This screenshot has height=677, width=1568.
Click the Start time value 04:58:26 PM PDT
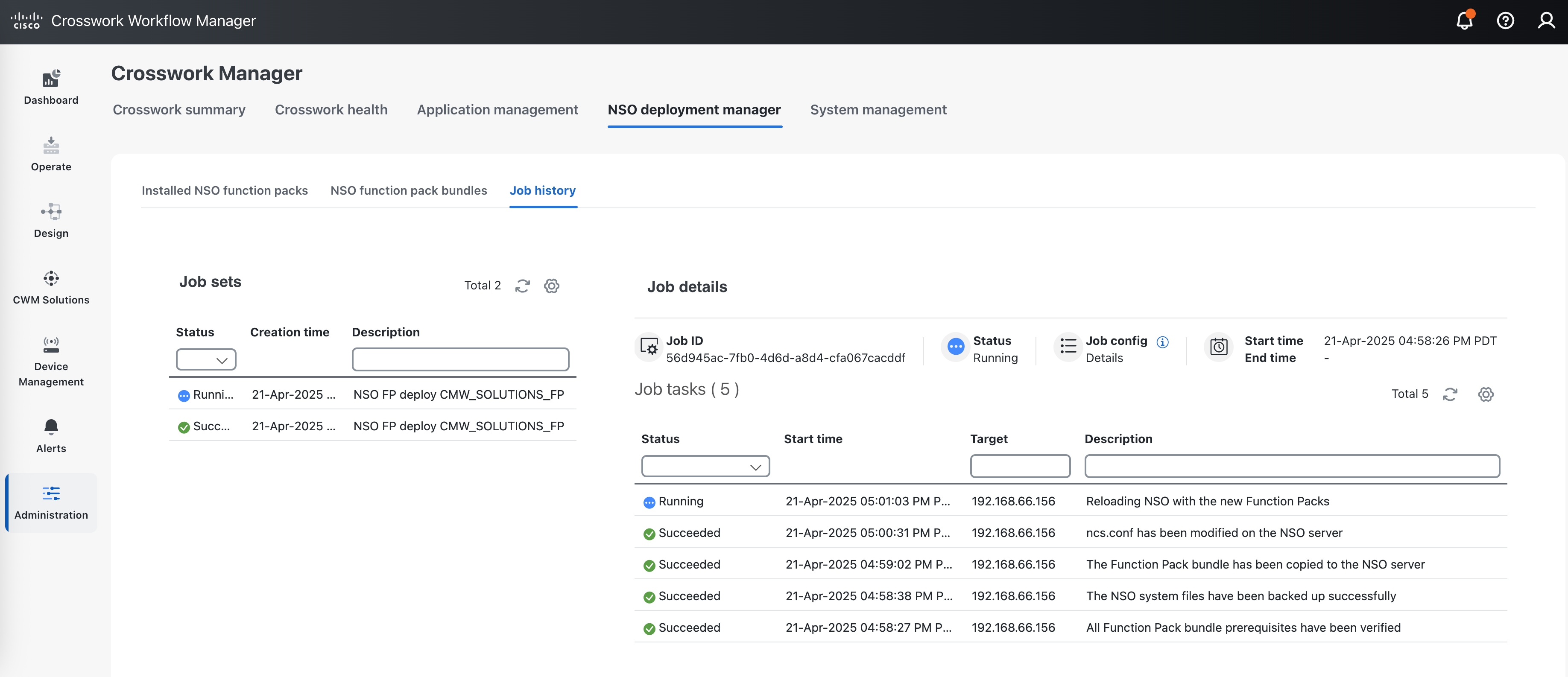[x=1410, y=341]
